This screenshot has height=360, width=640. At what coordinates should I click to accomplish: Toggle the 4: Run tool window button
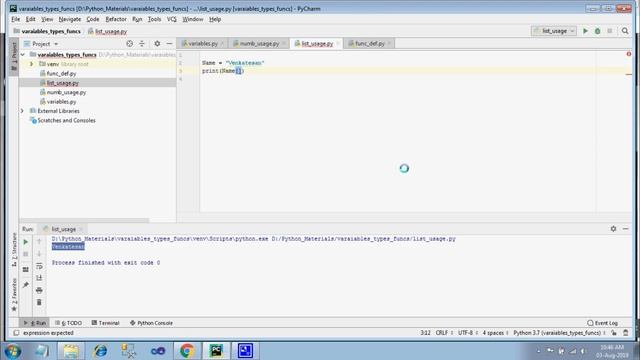click(35, 323)
